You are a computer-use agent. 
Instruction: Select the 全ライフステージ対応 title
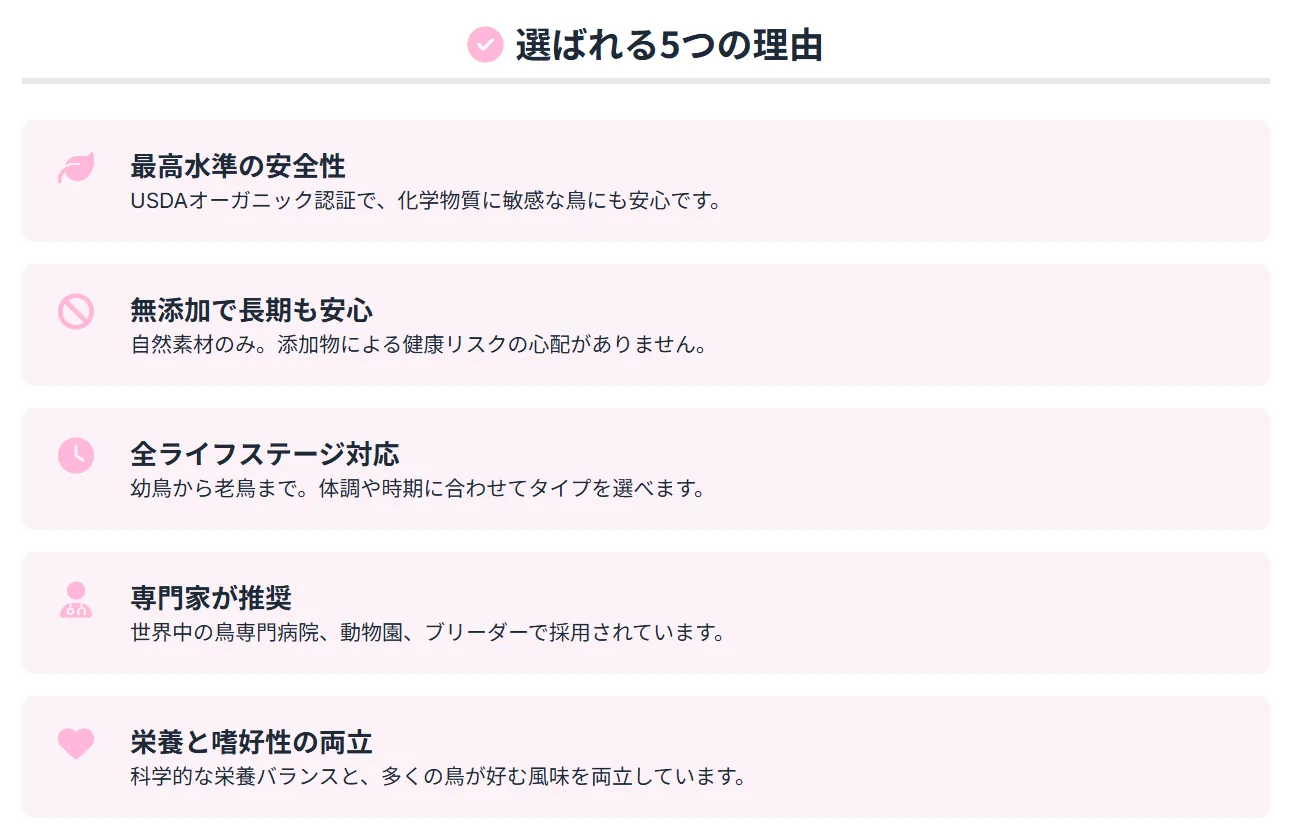click(x=265, y=454)
